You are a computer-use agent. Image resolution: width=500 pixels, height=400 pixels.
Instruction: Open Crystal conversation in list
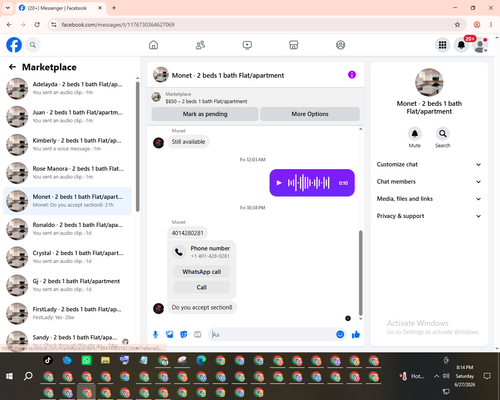[68, 257]
